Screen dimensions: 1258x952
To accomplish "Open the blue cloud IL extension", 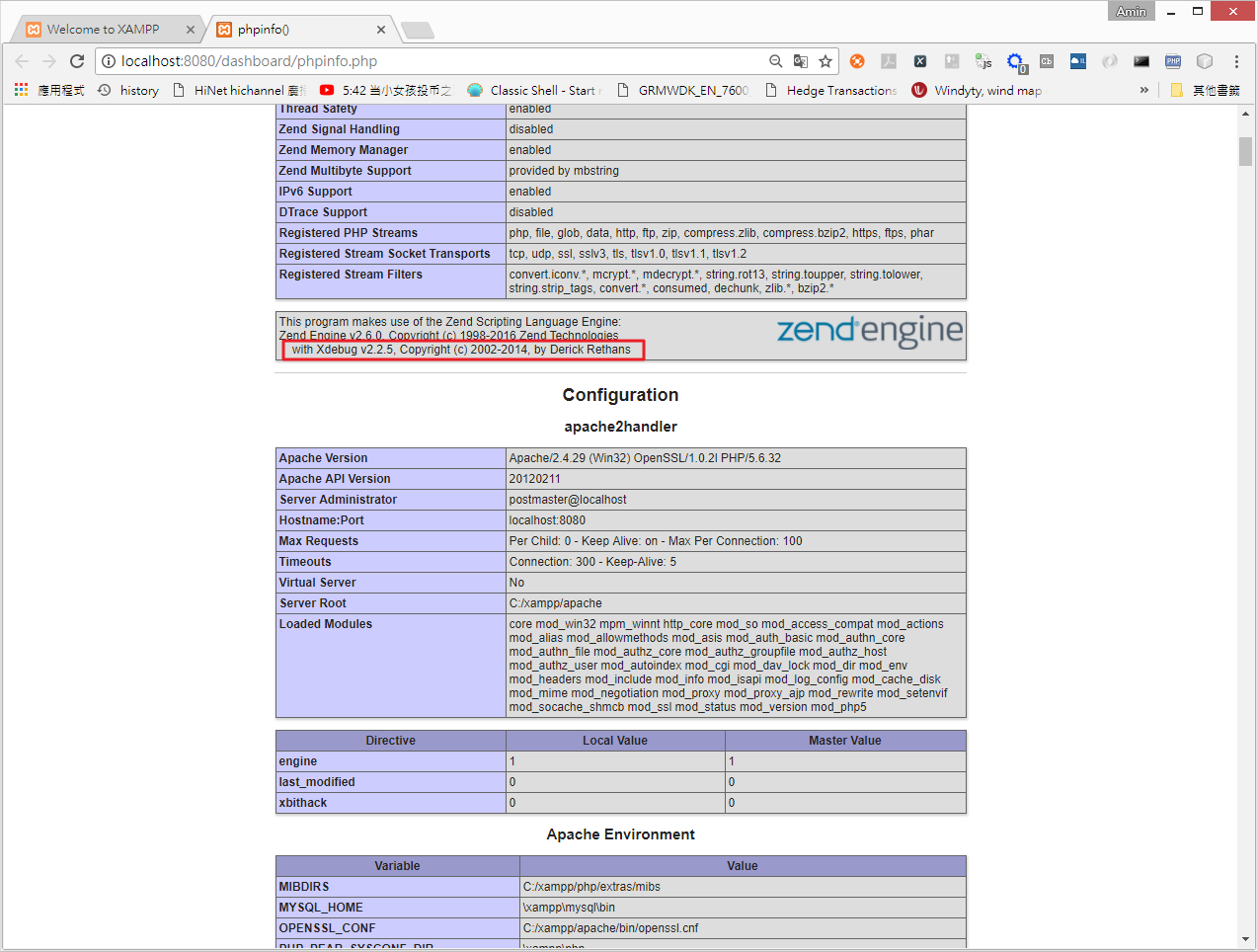I will (1077, 61).
